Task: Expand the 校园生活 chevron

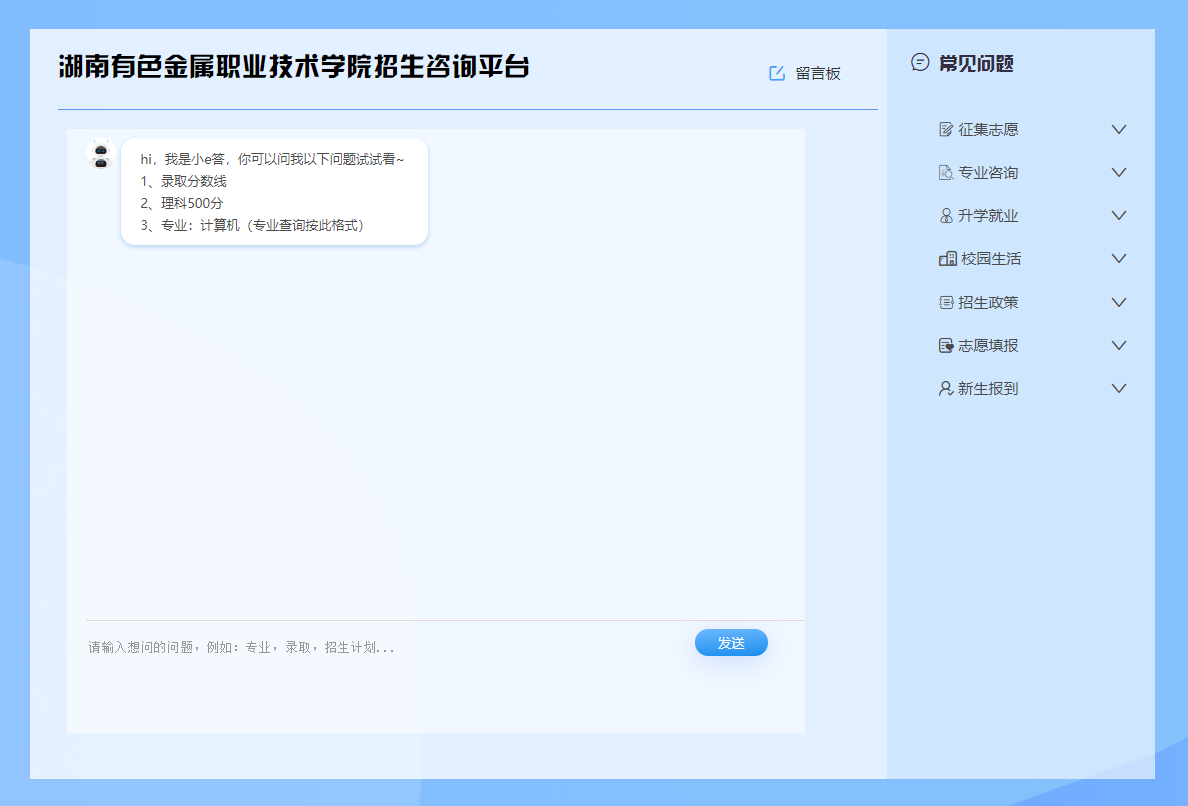Action: click(1118, 259)
